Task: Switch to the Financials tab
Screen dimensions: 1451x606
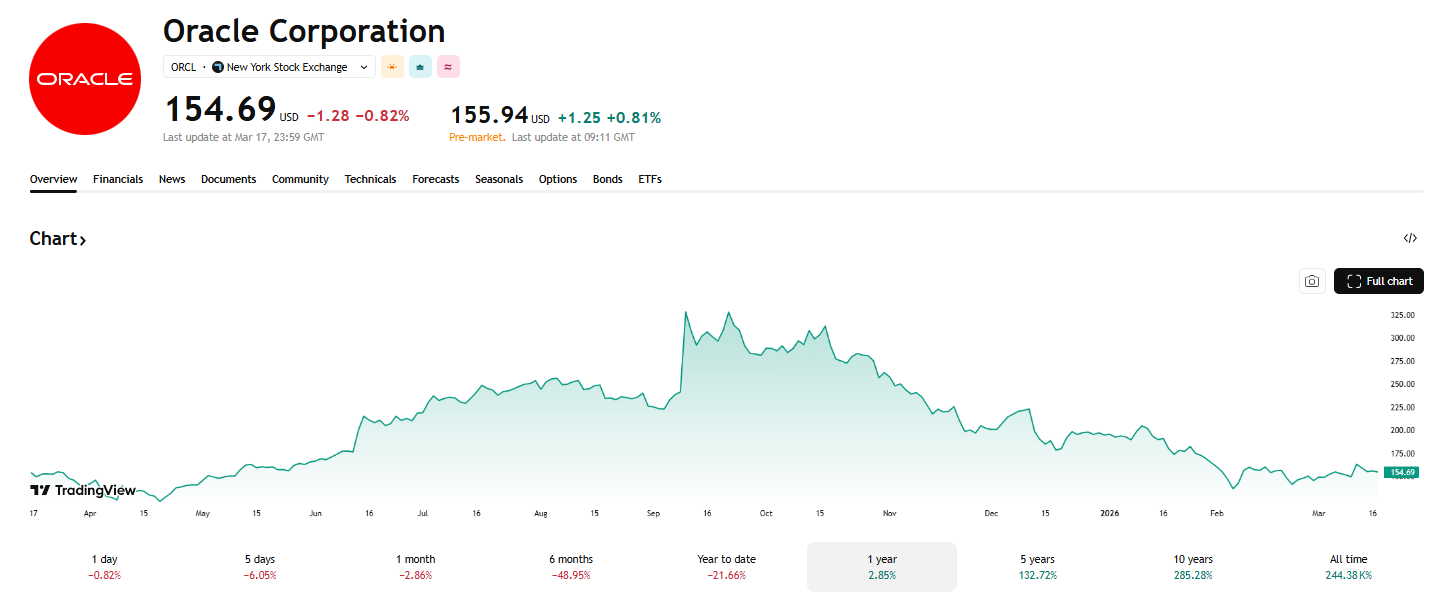Action: coord(118,180)
